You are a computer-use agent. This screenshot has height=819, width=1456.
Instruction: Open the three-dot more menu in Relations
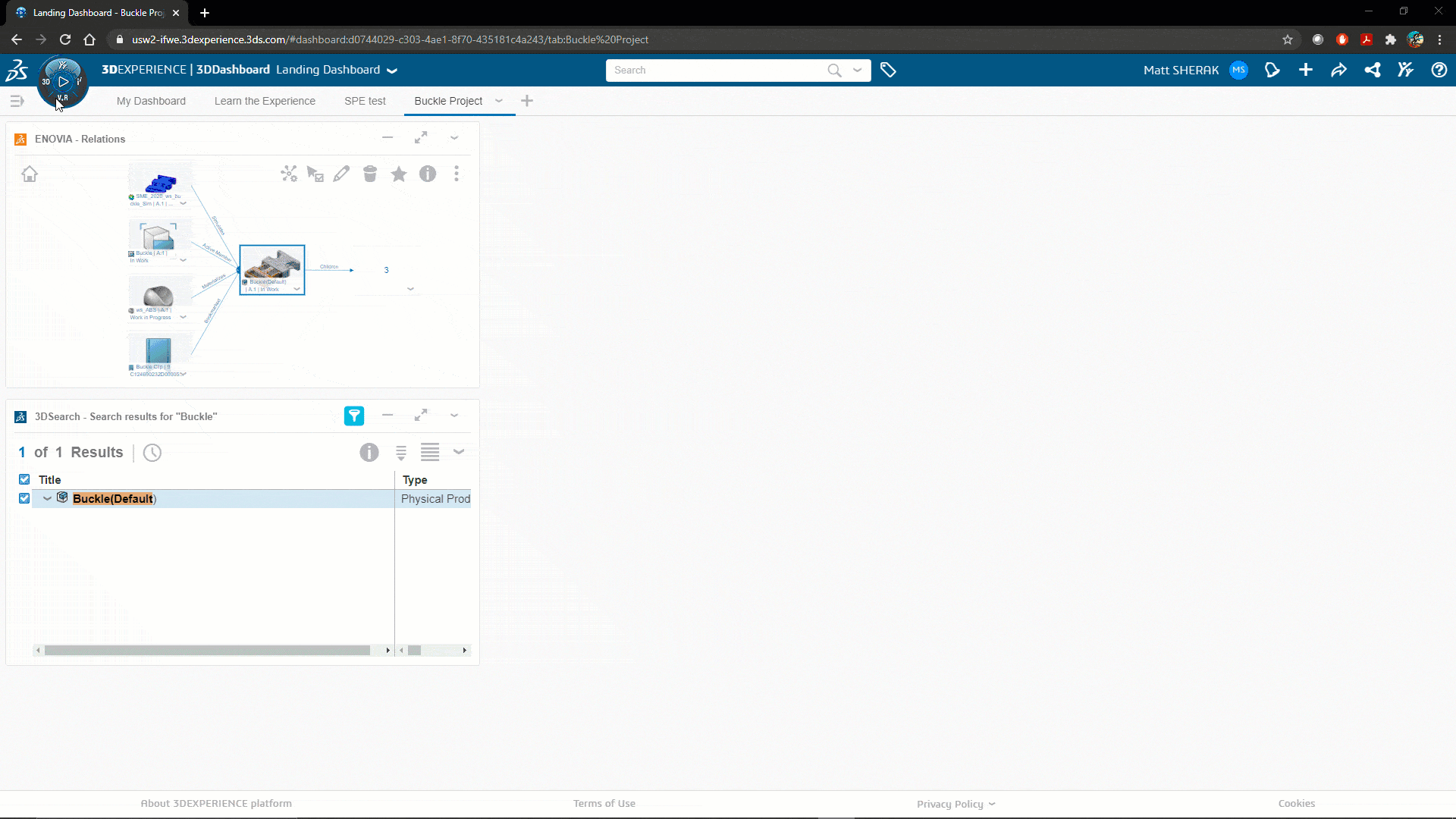(x=457, y=174)
